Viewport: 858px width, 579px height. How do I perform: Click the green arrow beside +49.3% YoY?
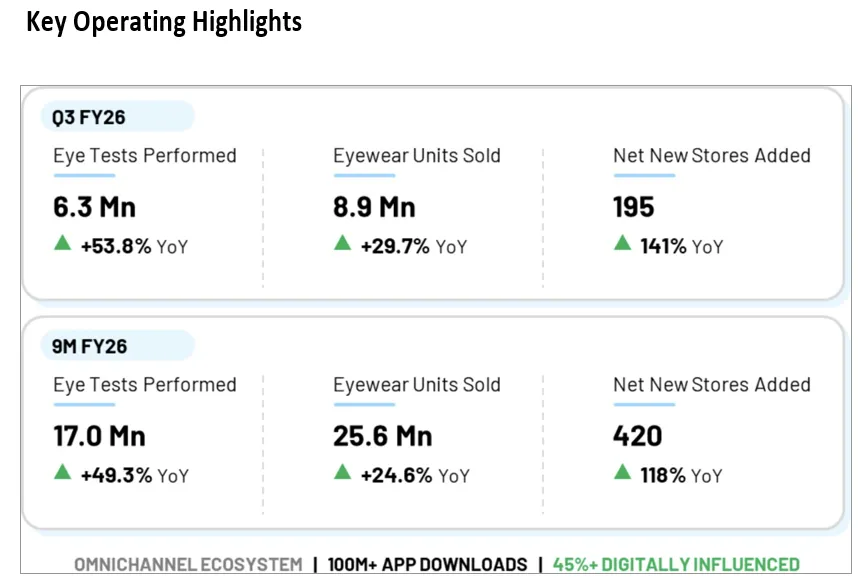pos(63,472)
